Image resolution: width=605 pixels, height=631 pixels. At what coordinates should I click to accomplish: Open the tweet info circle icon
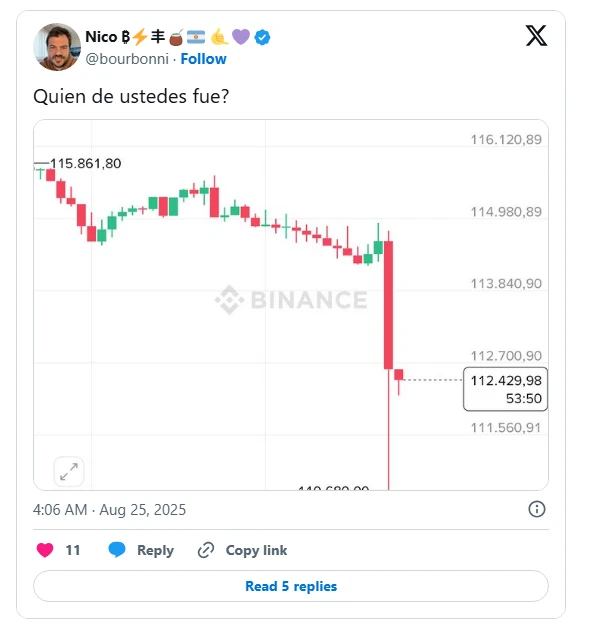click(537, 509)
